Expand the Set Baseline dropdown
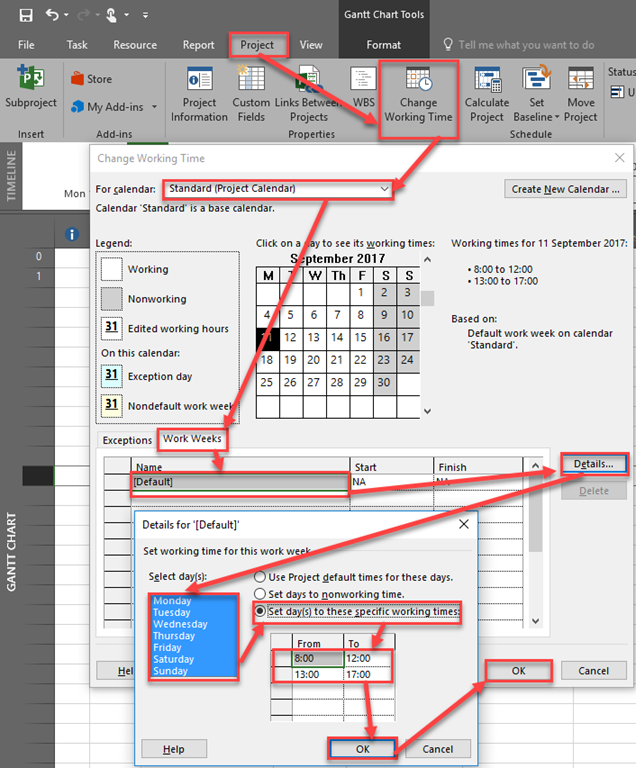 click(x=537, y=116)
